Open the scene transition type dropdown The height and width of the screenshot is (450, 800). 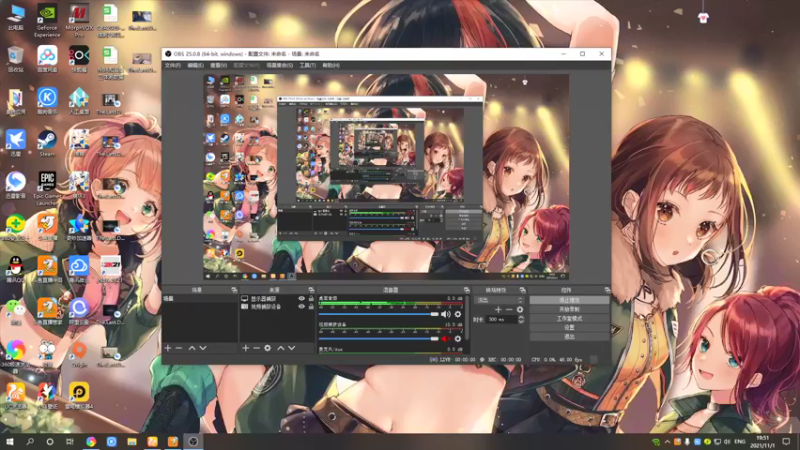pos(499,300)
